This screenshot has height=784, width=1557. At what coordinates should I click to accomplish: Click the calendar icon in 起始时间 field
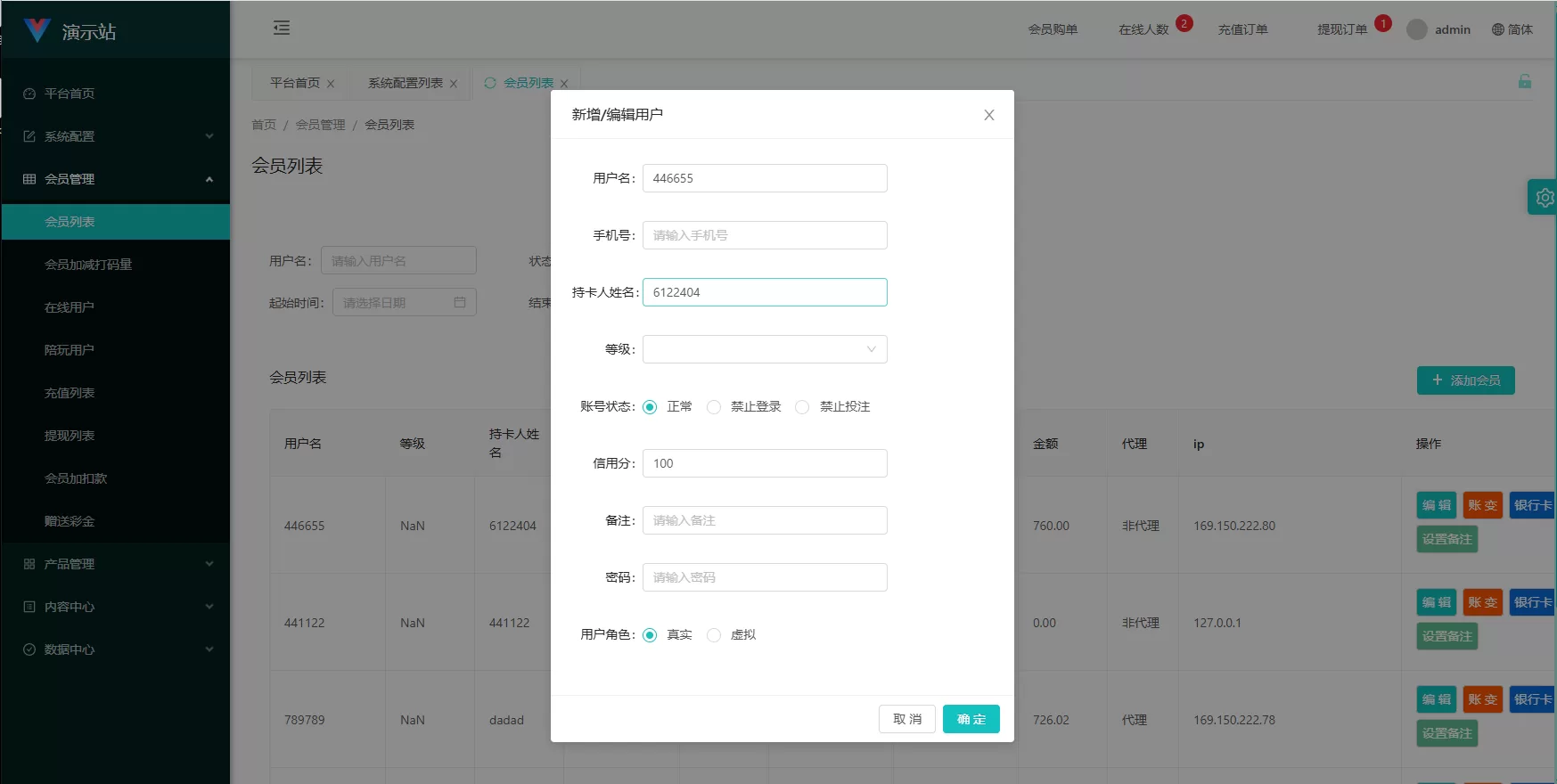tap(460, 303)
